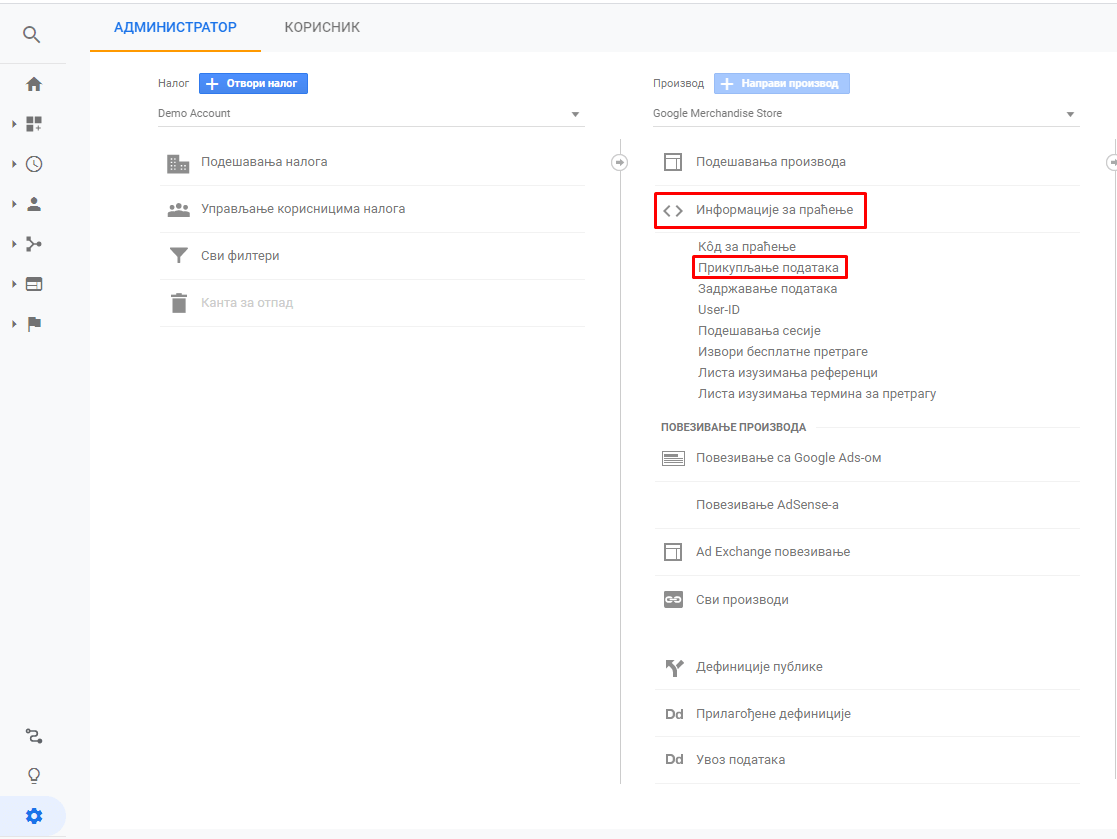Select Листа изузимања термина за претрагу
The width and height of the screenshot is (1117, 839).
[817, 394]
